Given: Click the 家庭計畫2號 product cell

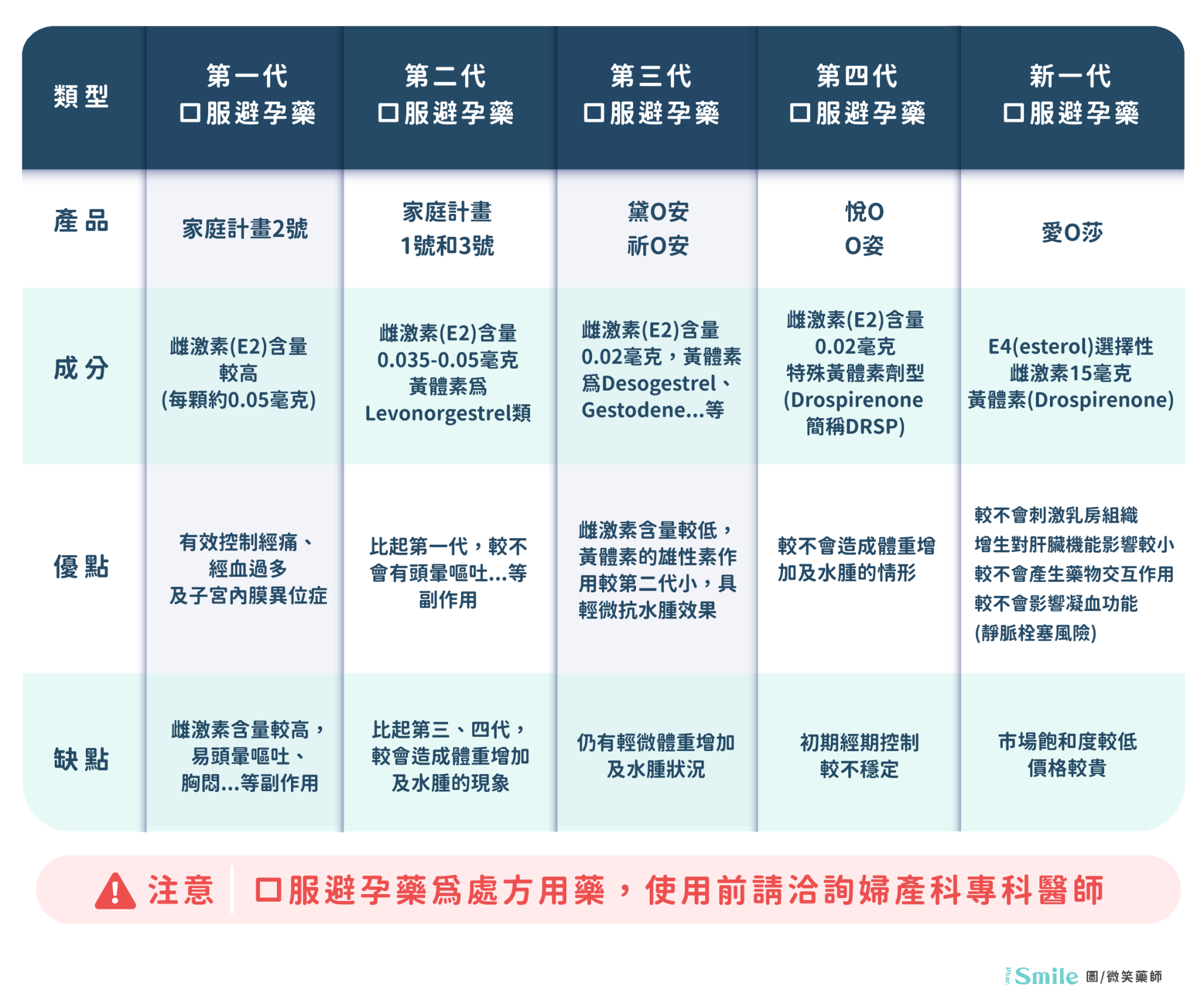Looking at the screenshot, I should (245, 229).
